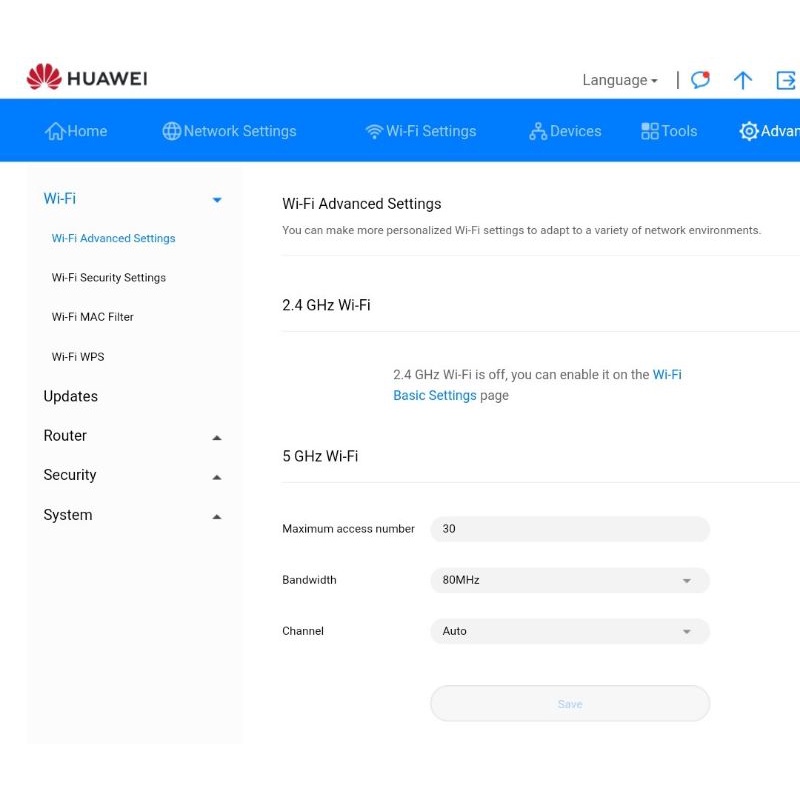Viewport: 800px width, 800px height.
Task: Open the Updates sidebar item
Action: [x=70, y=396]
